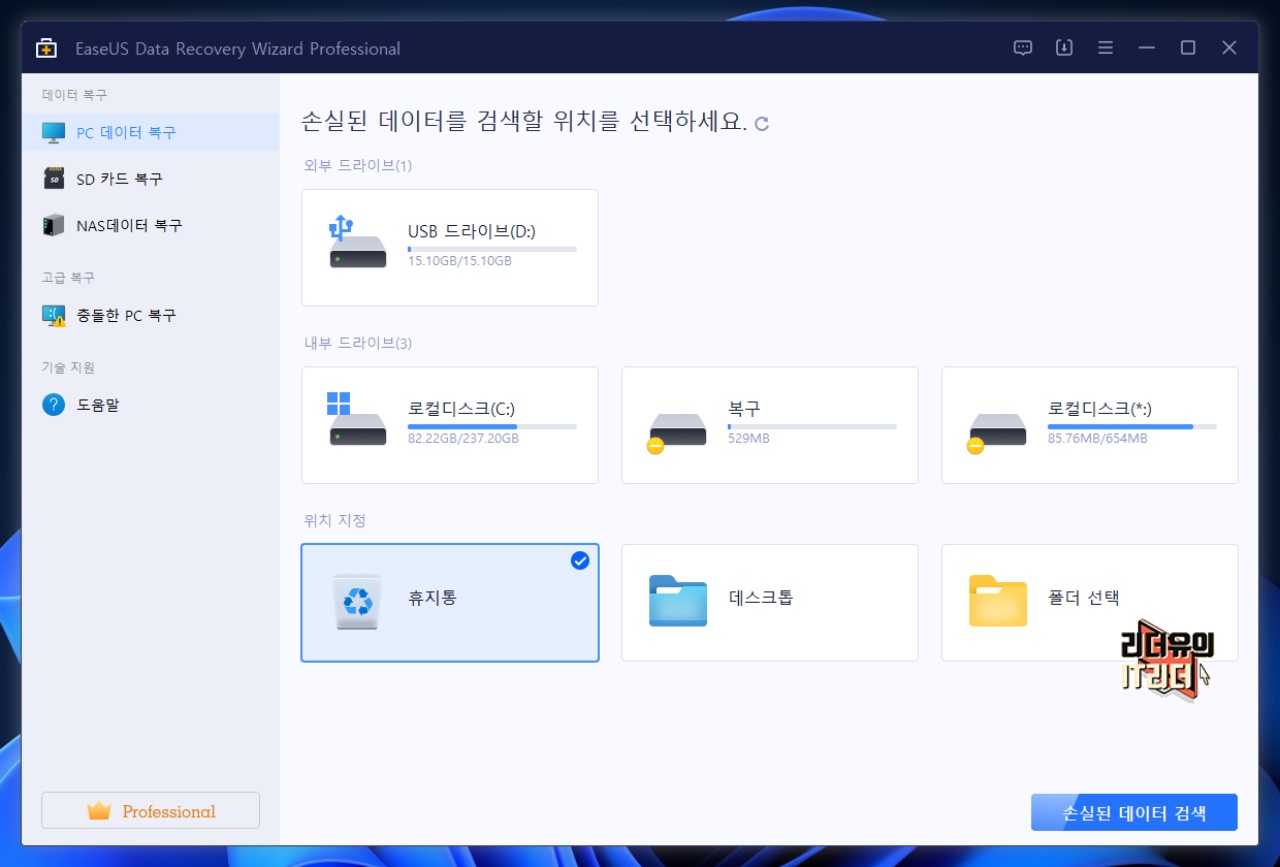Click the blue desktop folder icon
This screenshot has height=867, width=1280.
tap(678, 600)
